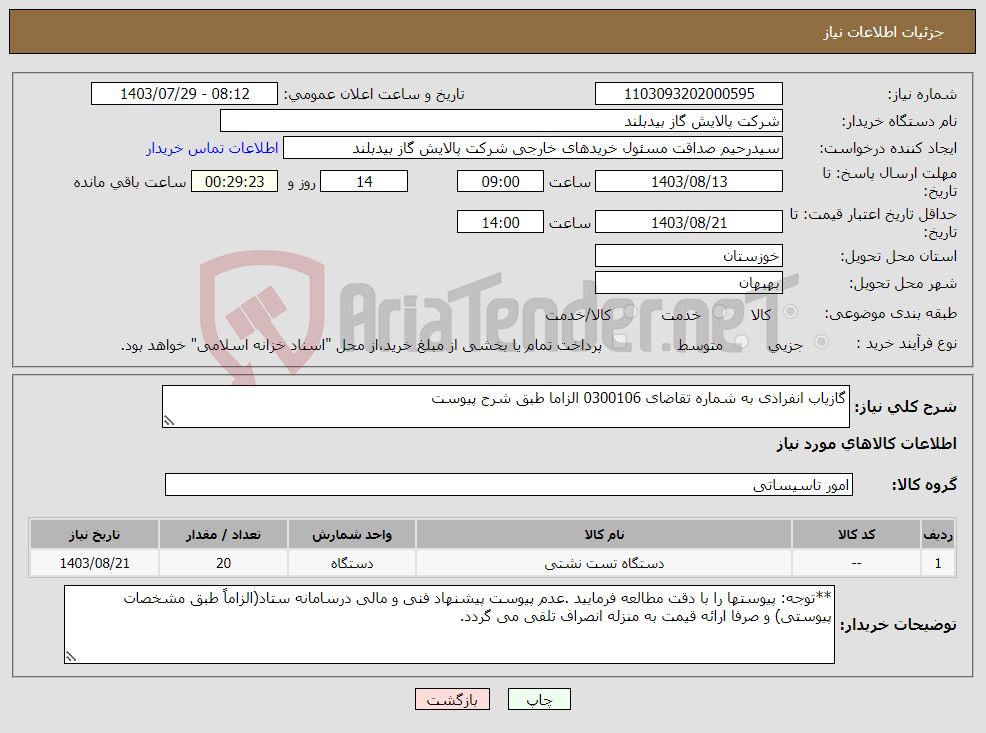This screenshot has height=733, width=986.
Task: Select the جزیی purchase type radio
Action: pyautogui.click(x=821, y=342)
